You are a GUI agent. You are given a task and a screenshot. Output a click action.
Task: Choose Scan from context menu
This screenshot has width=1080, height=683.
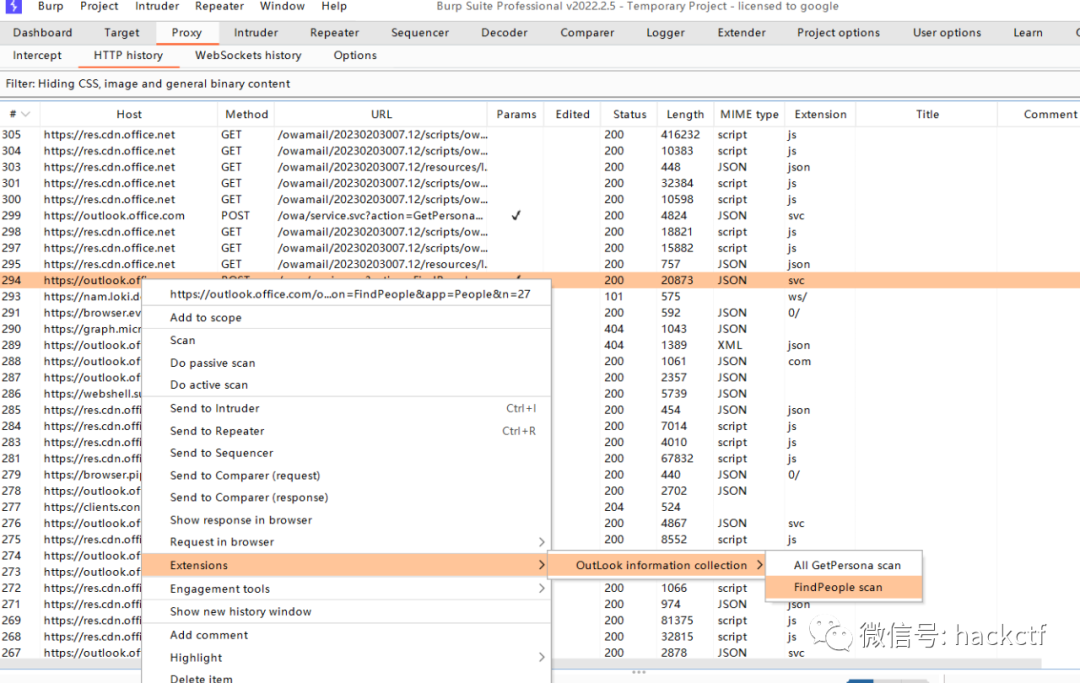pyautogui.click(x=346, y=340)
